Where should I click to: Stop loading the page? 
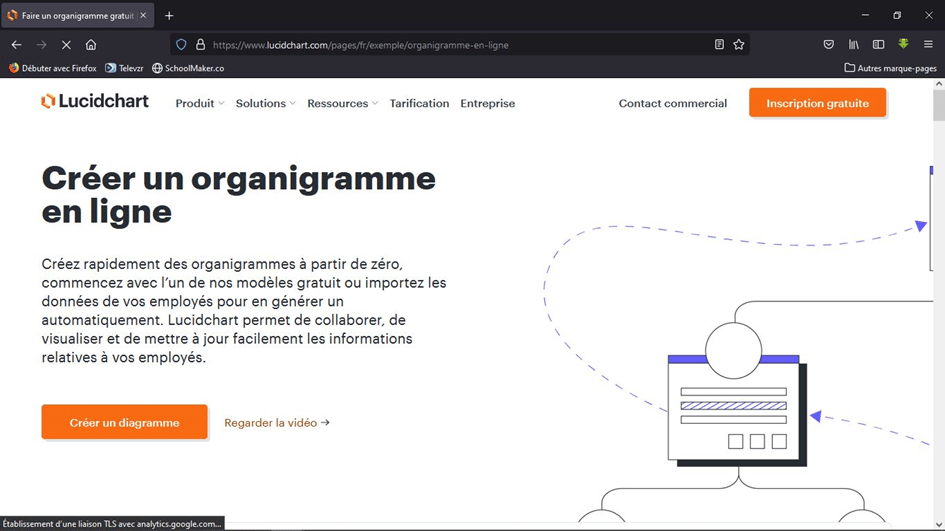point(66,45)
